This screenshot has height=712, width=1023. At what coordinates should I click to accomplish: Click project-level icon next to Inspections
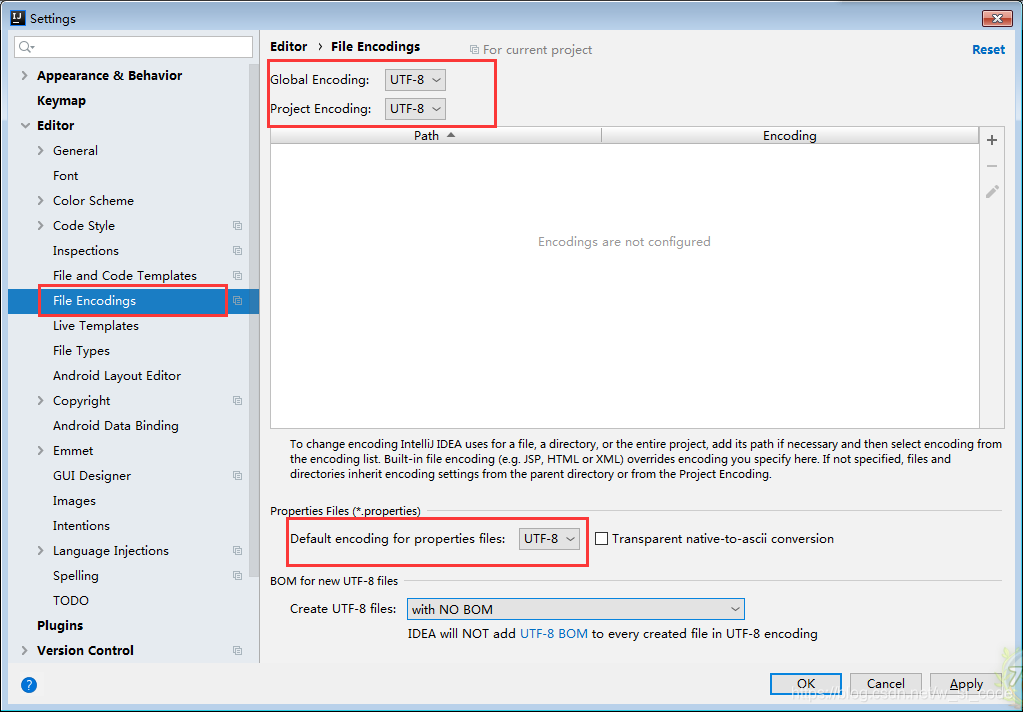[x=237, y=251]
